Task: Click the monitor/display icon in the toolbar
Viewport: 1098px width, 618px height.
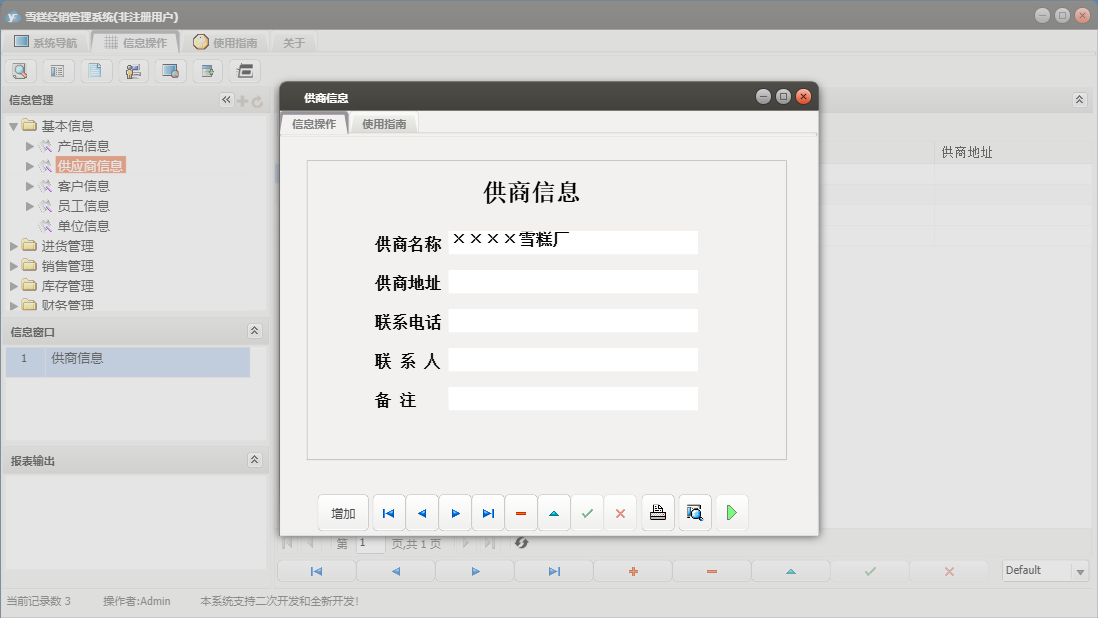Action: [170, 70]
